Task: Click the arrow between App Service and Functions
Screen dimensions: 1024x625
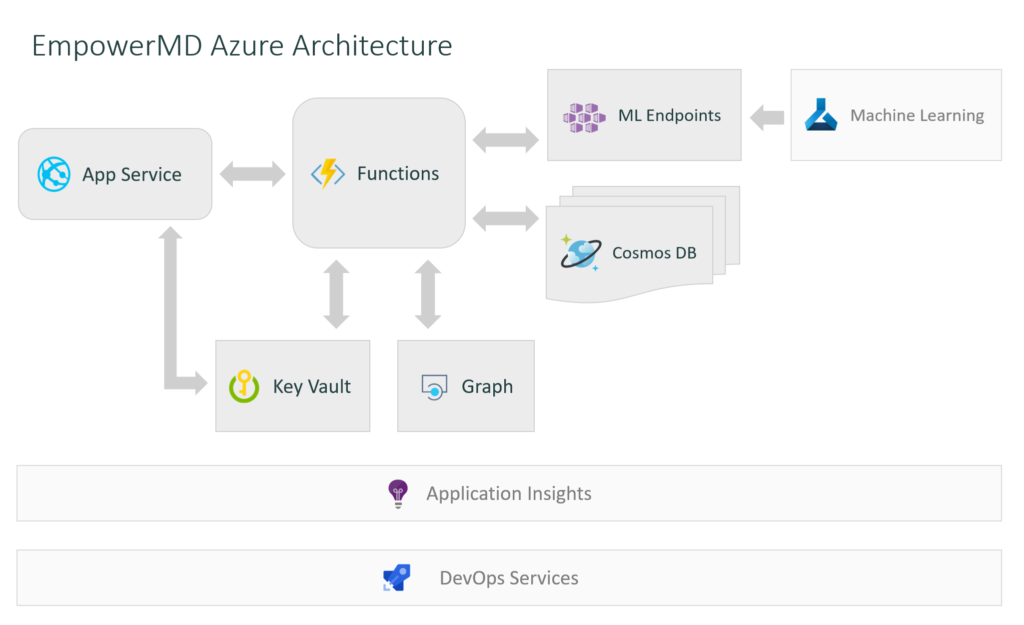Action: click(252, 173)
